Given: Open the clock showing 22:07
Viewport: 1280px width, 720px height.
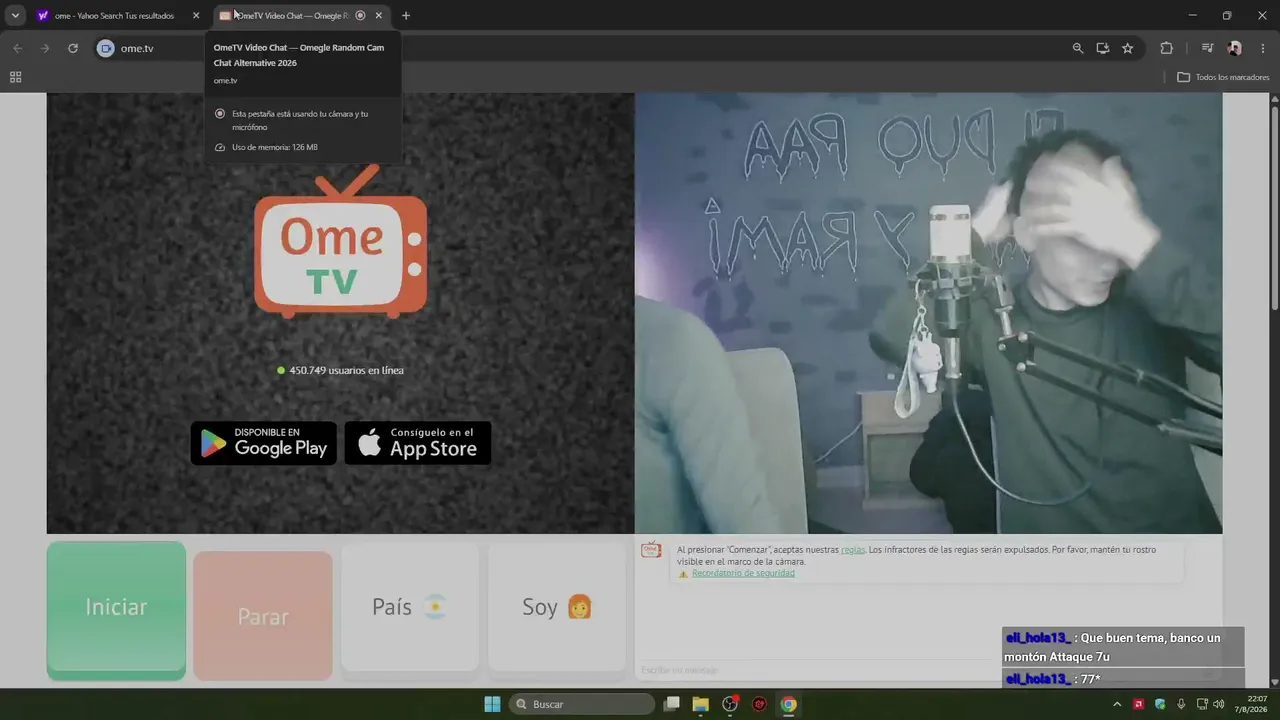Looking at the screenshot, I should click(1250, 704).
